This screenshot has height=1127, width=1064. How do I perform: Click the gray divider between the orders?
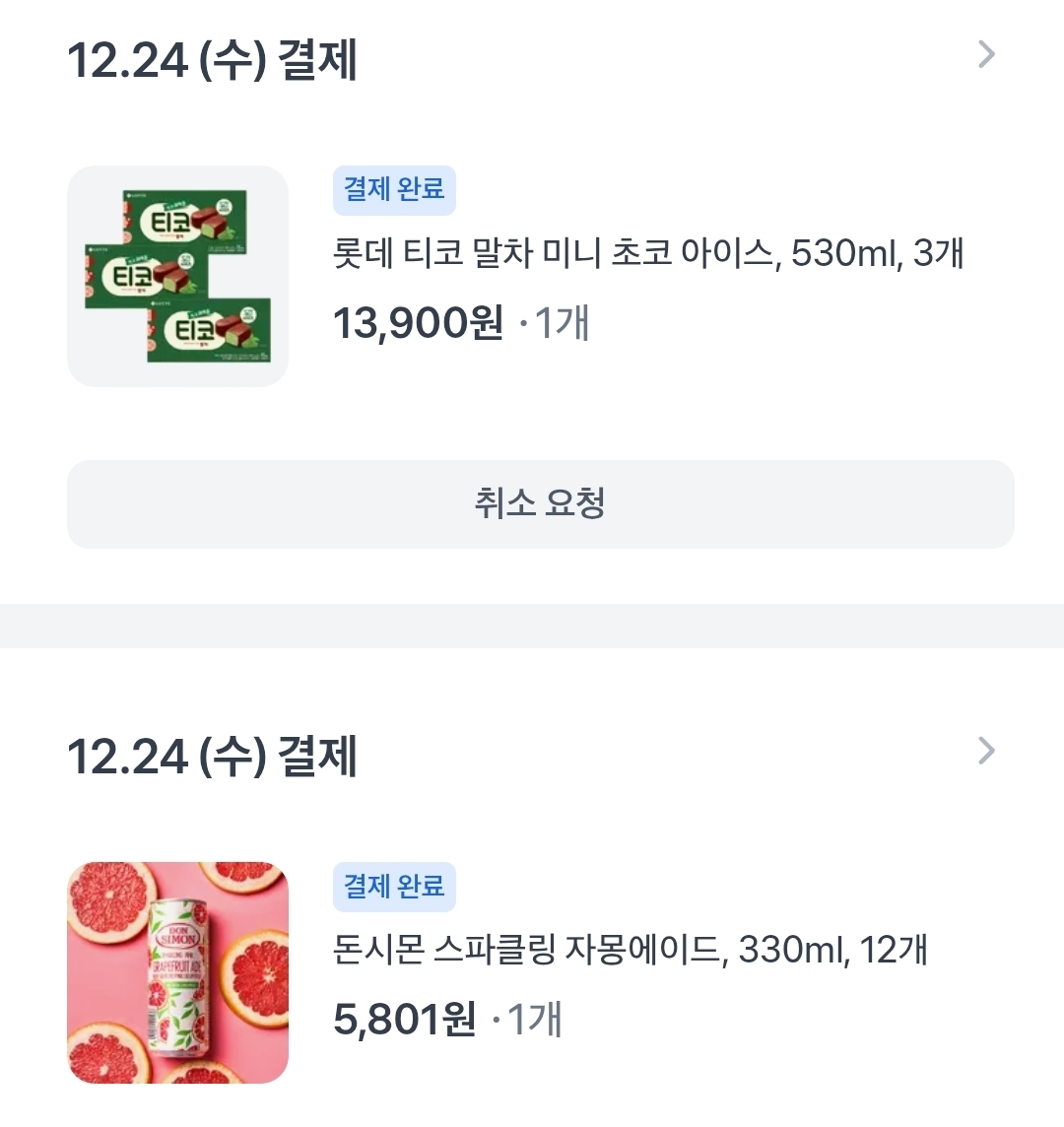point(532,626)
